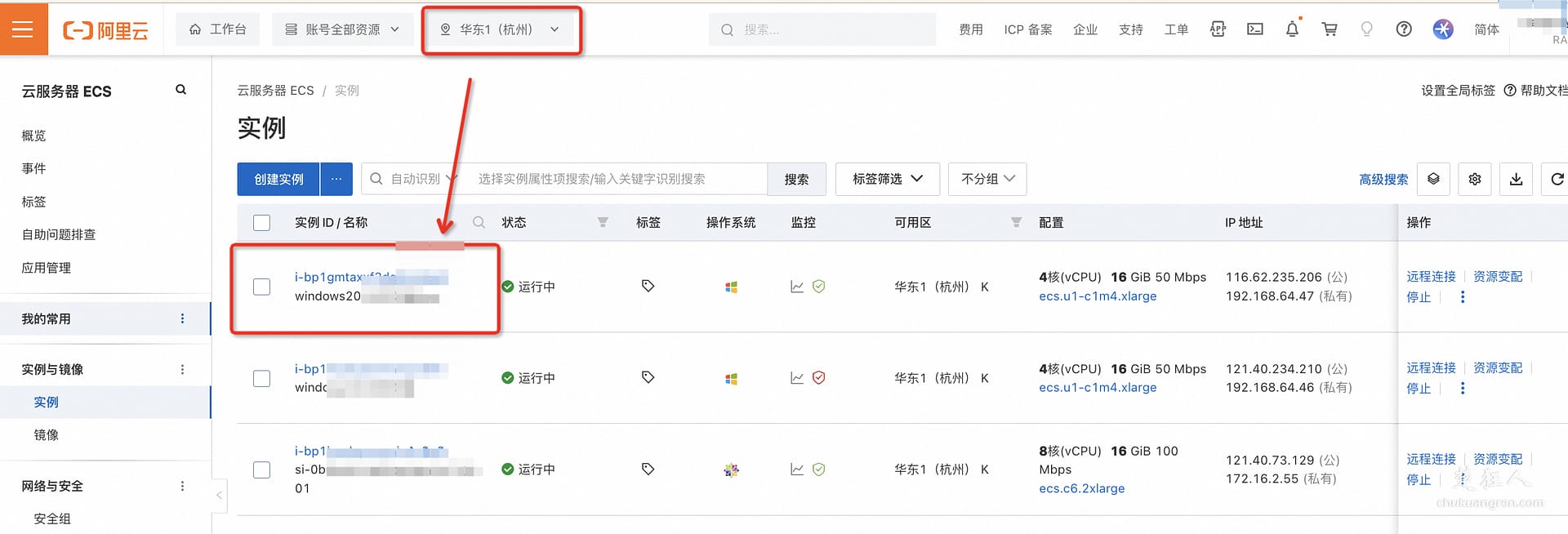This screenshot has width=1568, height=534.
Task: Select the 121.40.73.129 instance checkbox
Action: (261, 469)
